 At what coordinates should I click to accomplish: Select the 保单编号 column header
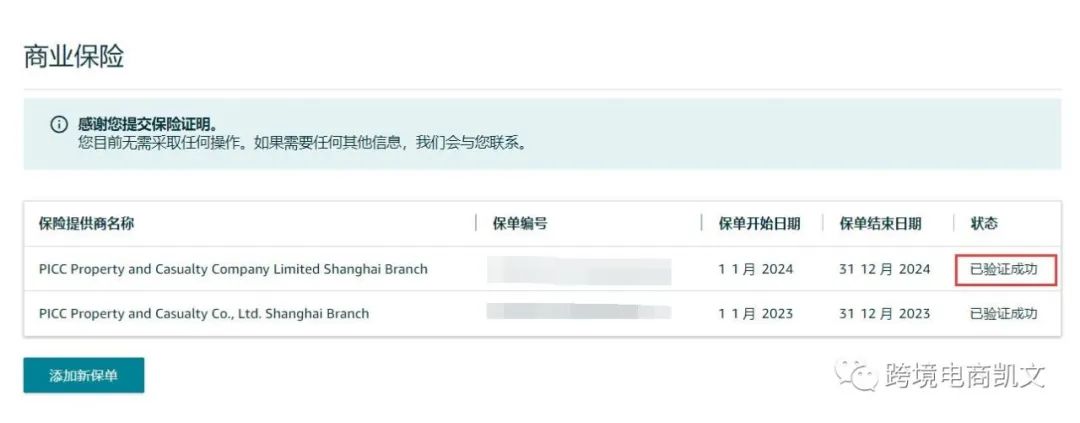click(520, 223)
